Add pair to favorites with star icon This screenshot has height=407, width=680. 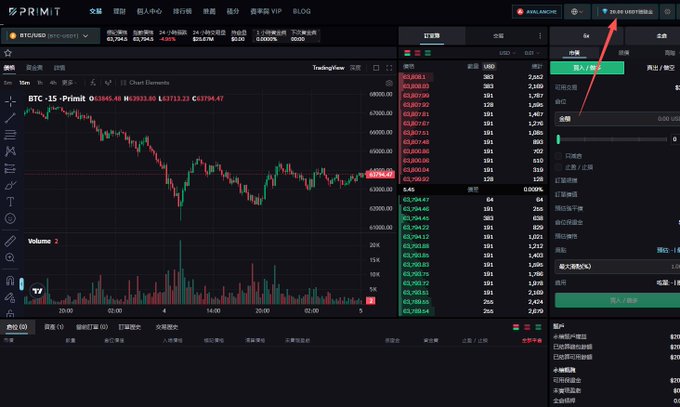(x=8, y=53)
